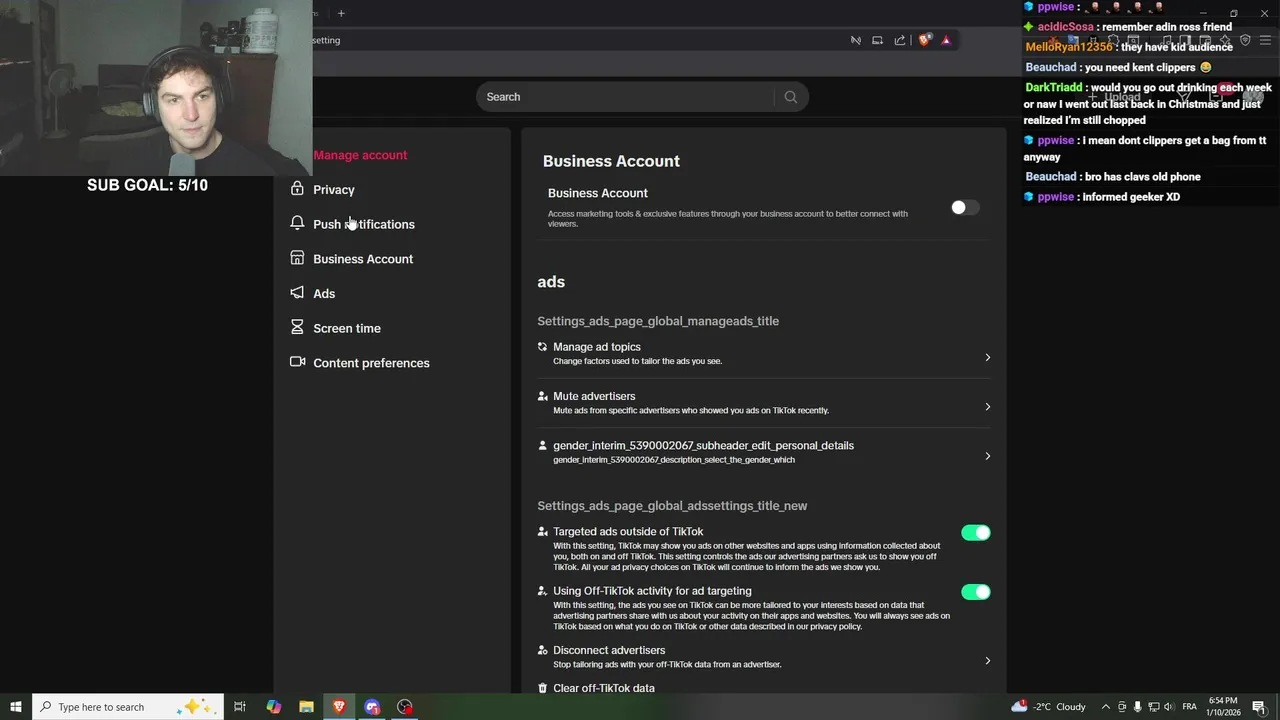Open Disconnect advertisers chevron
The image size is (1280, 720).
click(x=987, y=660)
